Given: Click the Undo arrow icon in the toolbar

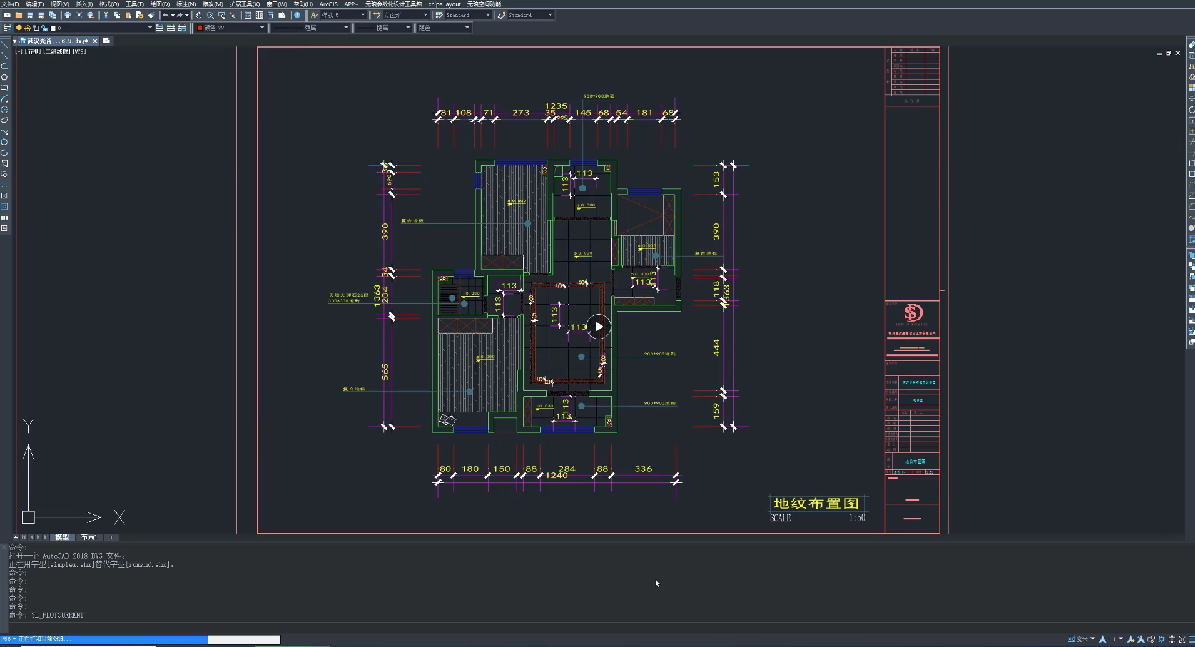Looking at the screenshot, I should 167,16.
